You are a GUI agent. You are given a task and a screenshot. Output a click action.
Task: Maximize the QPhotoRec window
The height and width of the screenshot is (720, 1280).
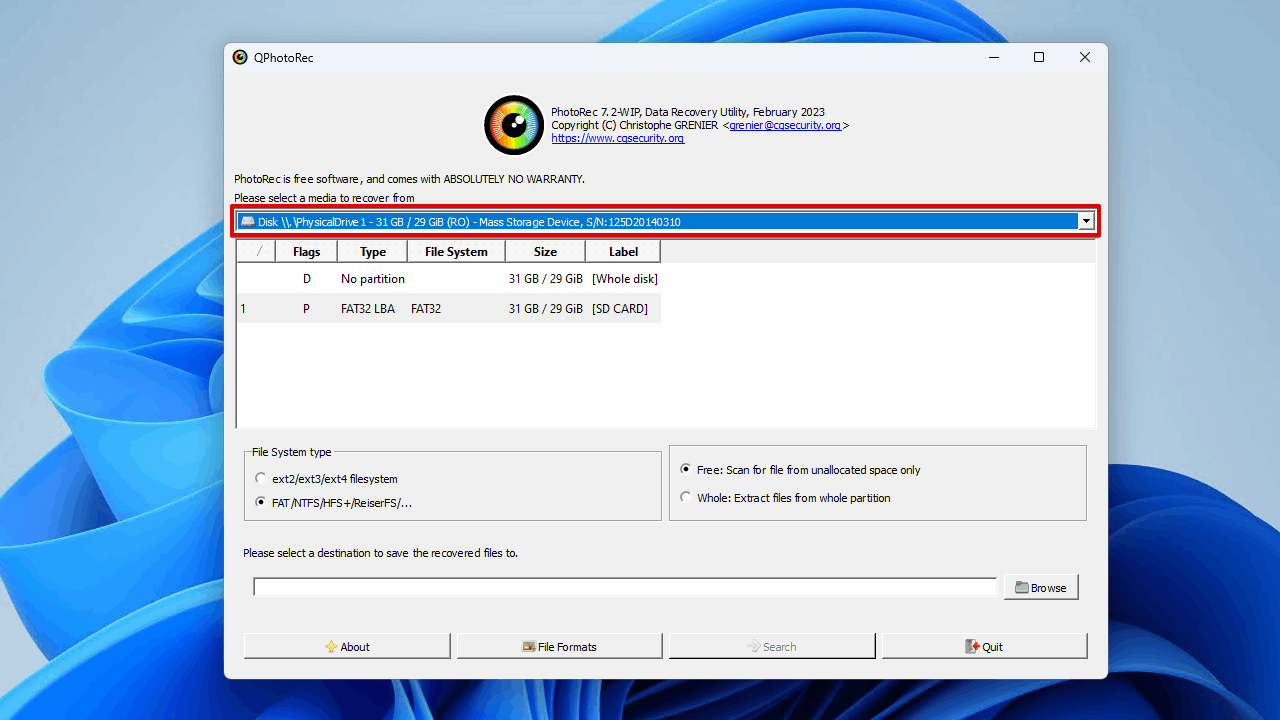point(1039,57)
